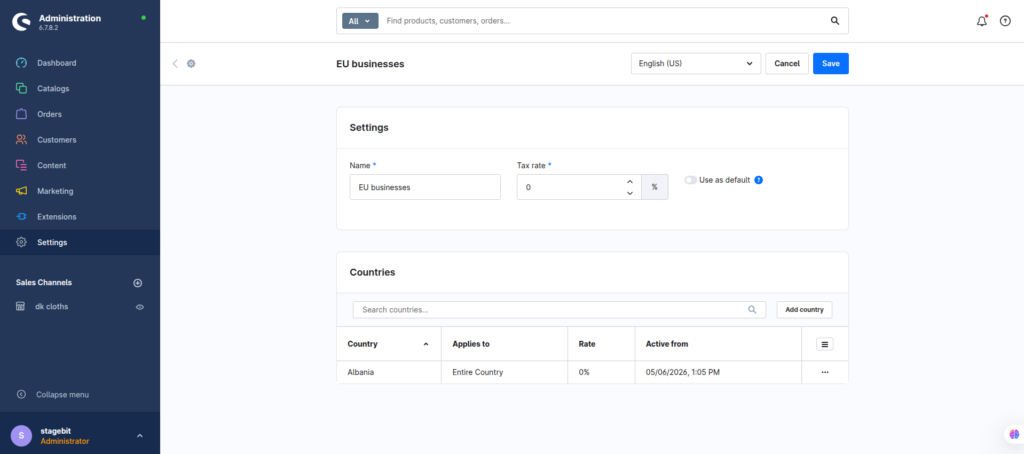
Task: Toggle the Use as default switch
Action: coord(690,180)
